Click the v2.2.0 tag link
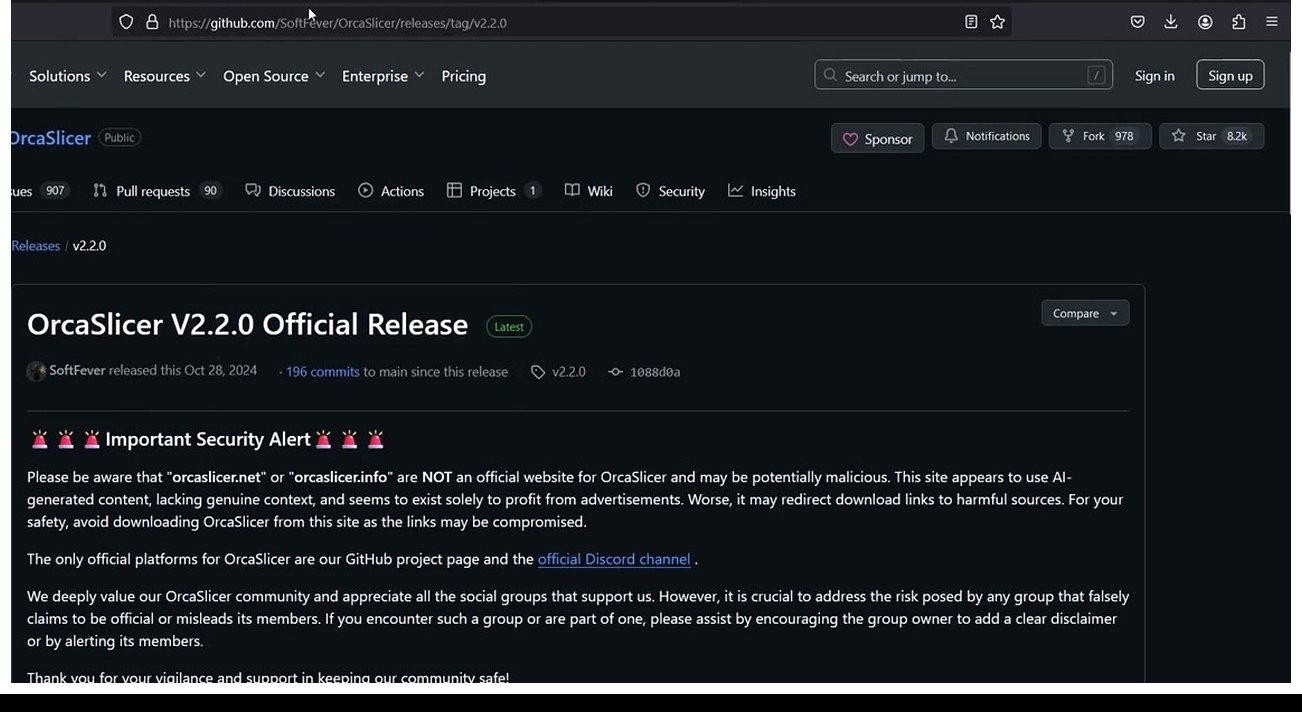 pos(569,372)
